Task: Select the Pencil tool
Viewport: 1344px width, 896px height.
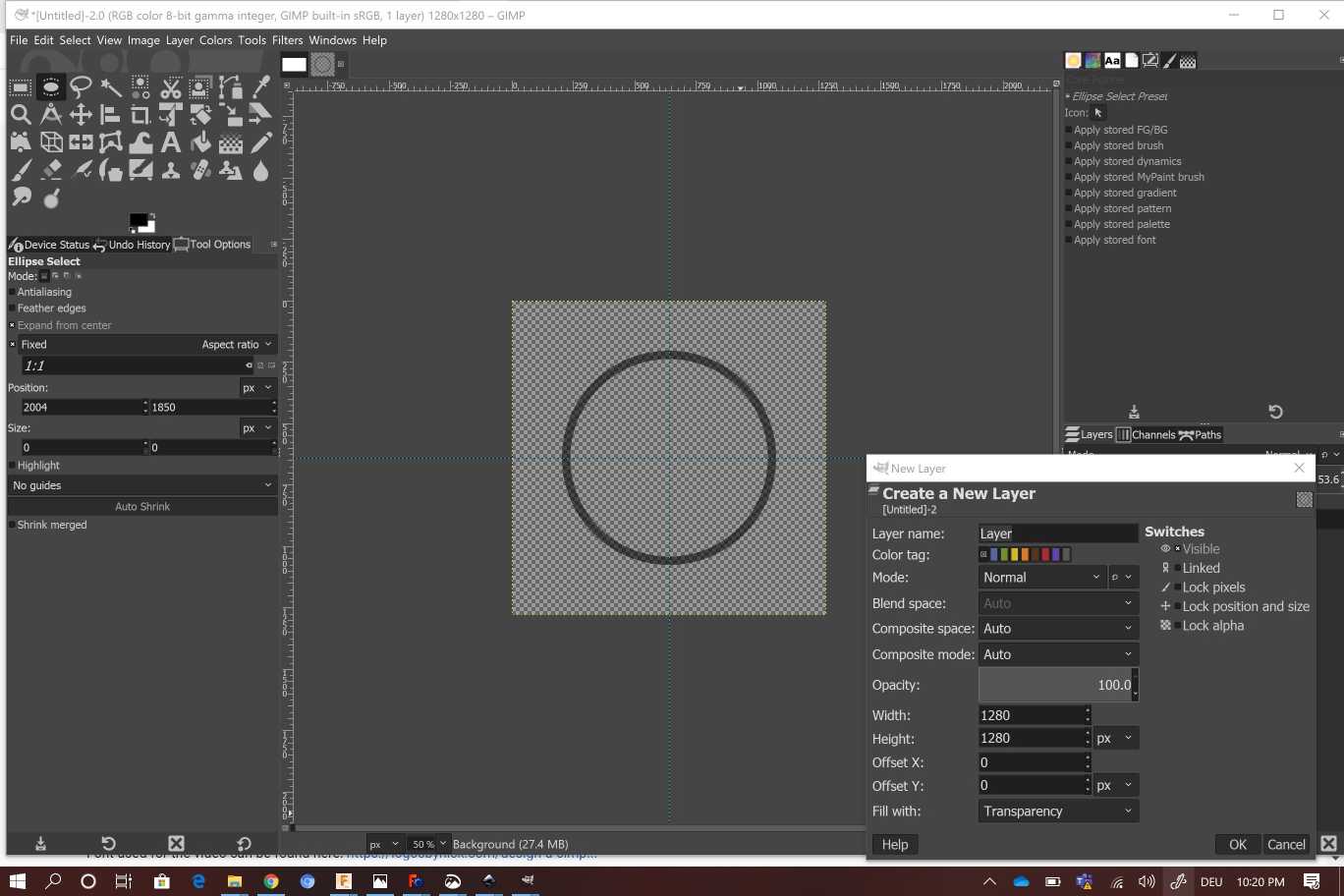Action: [x=261, y=142]
